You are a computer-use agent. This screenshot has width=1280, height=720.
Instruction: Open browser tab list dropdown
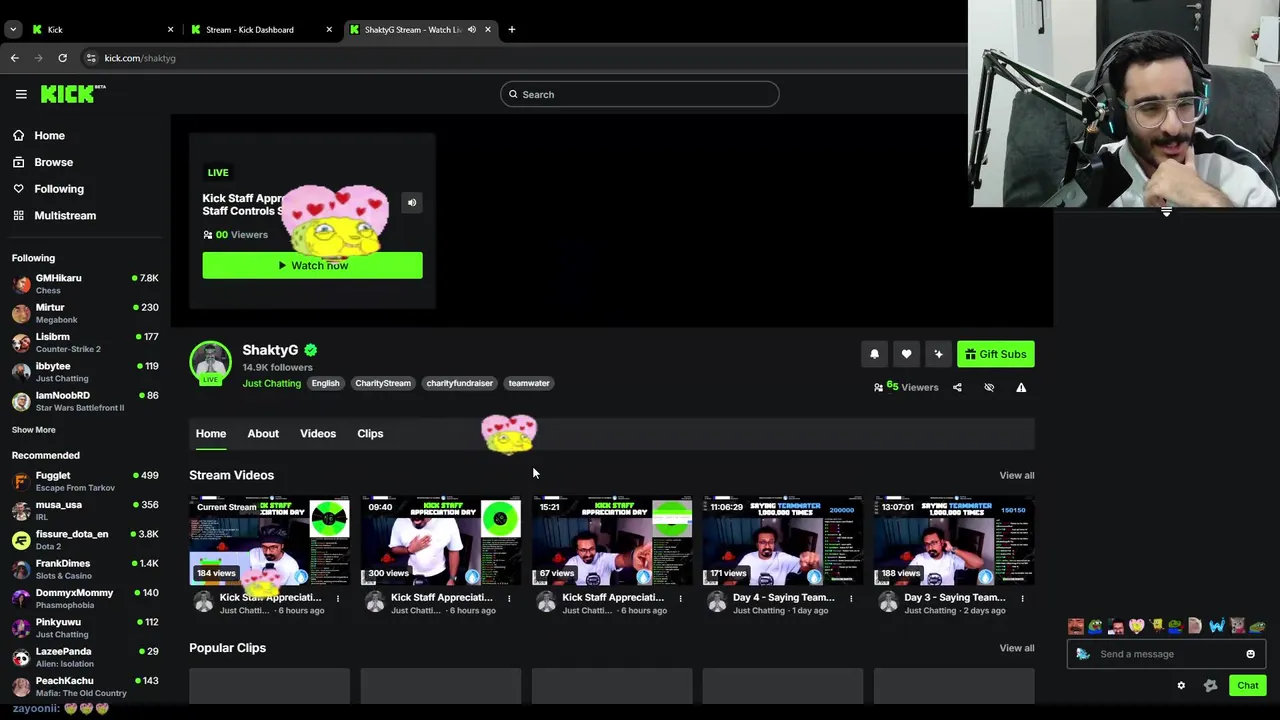pos(13,29)
